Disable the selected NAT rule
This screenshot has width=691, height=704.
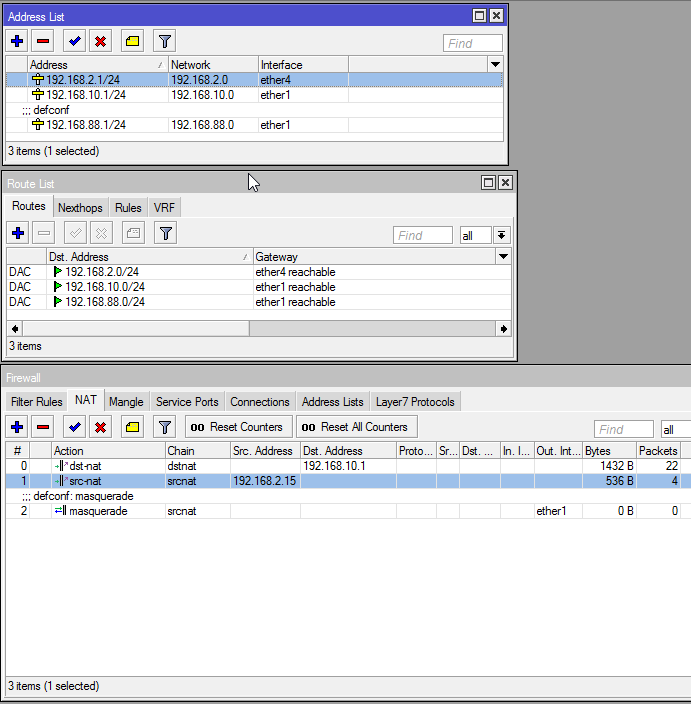coord(101,427)
